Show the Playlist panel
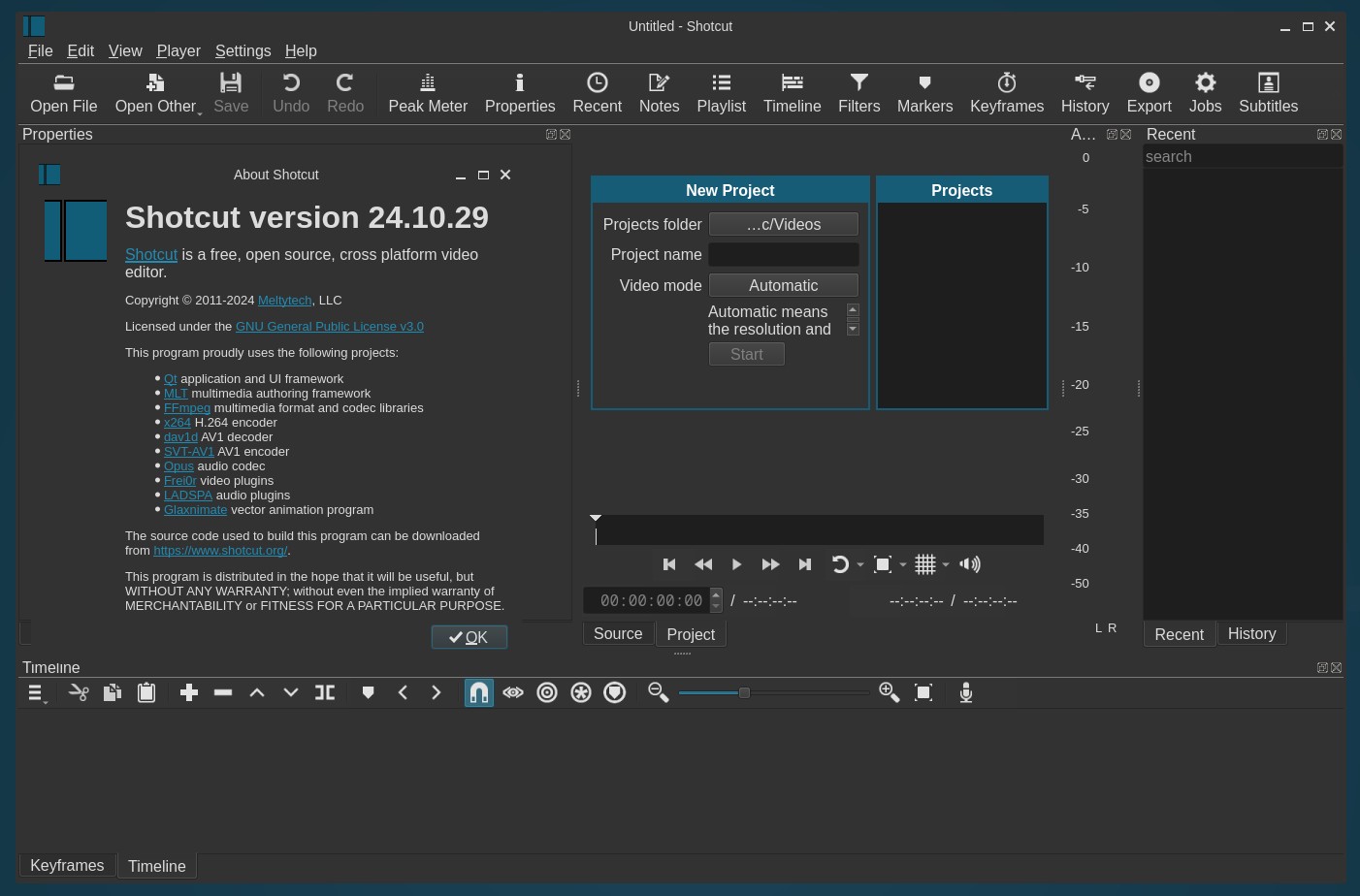The image size is (1360, 896). 722,93
